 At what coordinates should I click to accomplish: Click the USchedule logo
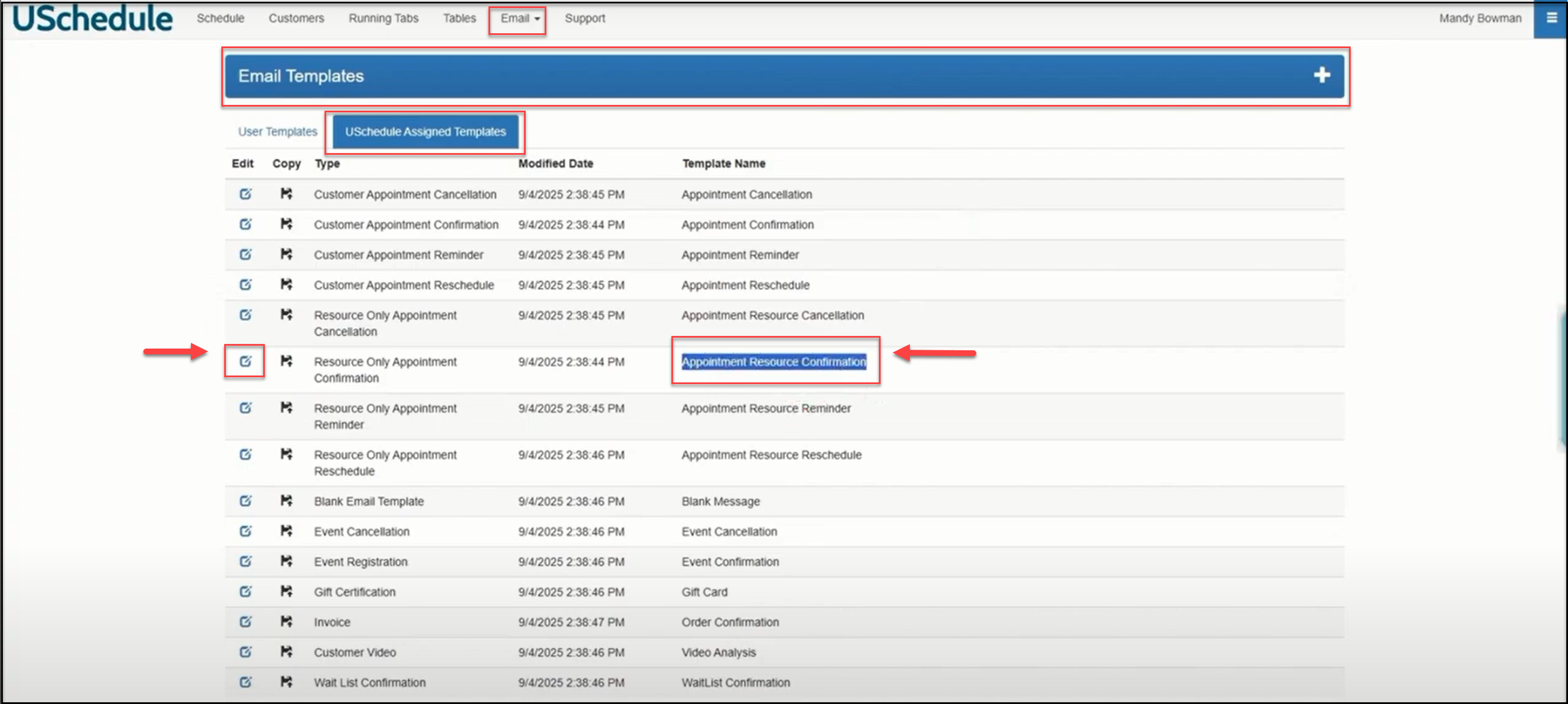(x=92, y=18)
